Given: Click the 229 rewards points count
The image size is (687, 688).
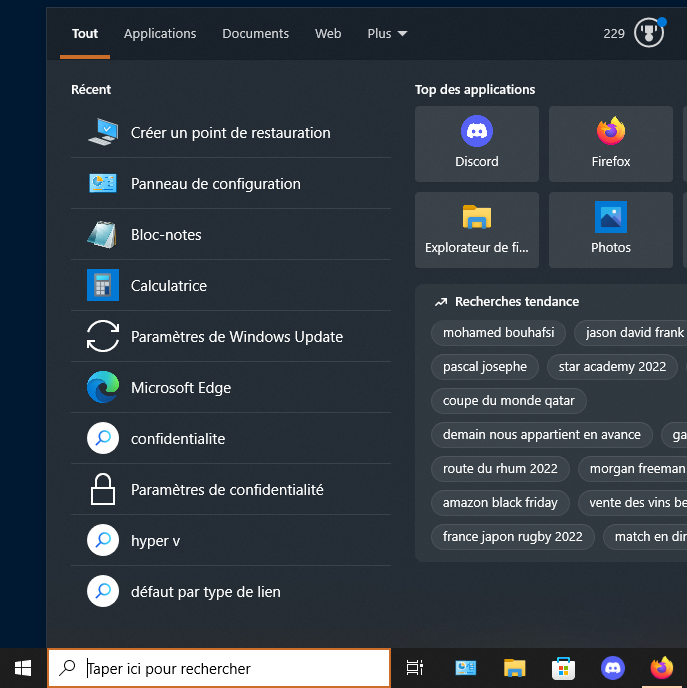Looking at the screenshot, I should coord(614,34).
